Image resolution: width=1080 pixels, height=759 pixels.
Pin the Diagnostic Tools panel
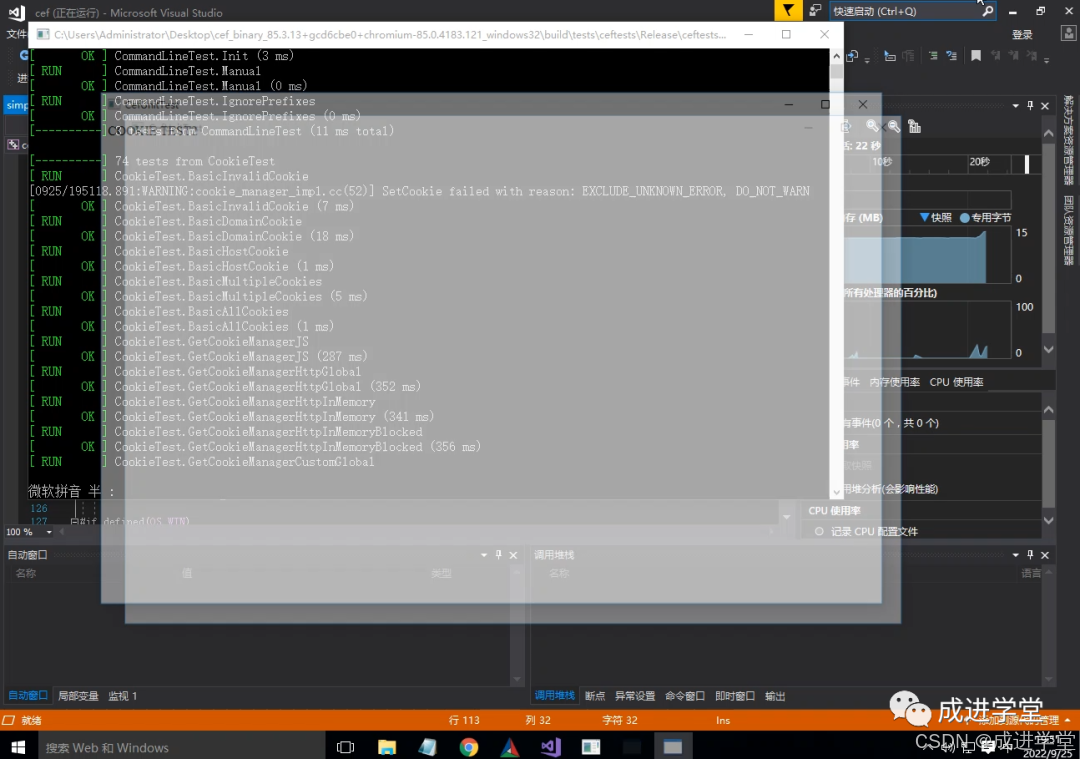[1030, 106]
